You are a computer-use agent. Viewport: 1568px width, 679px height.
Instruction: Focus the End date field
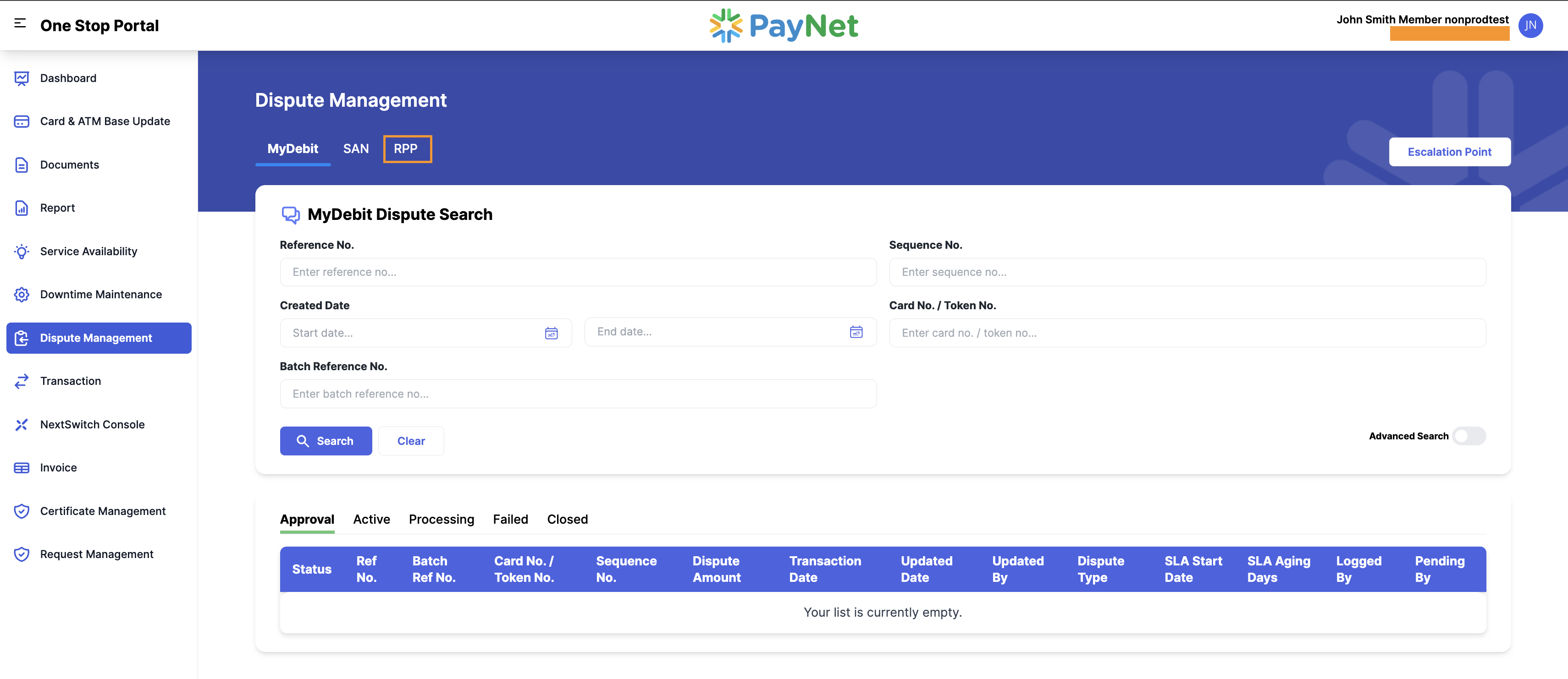[730, 332]
